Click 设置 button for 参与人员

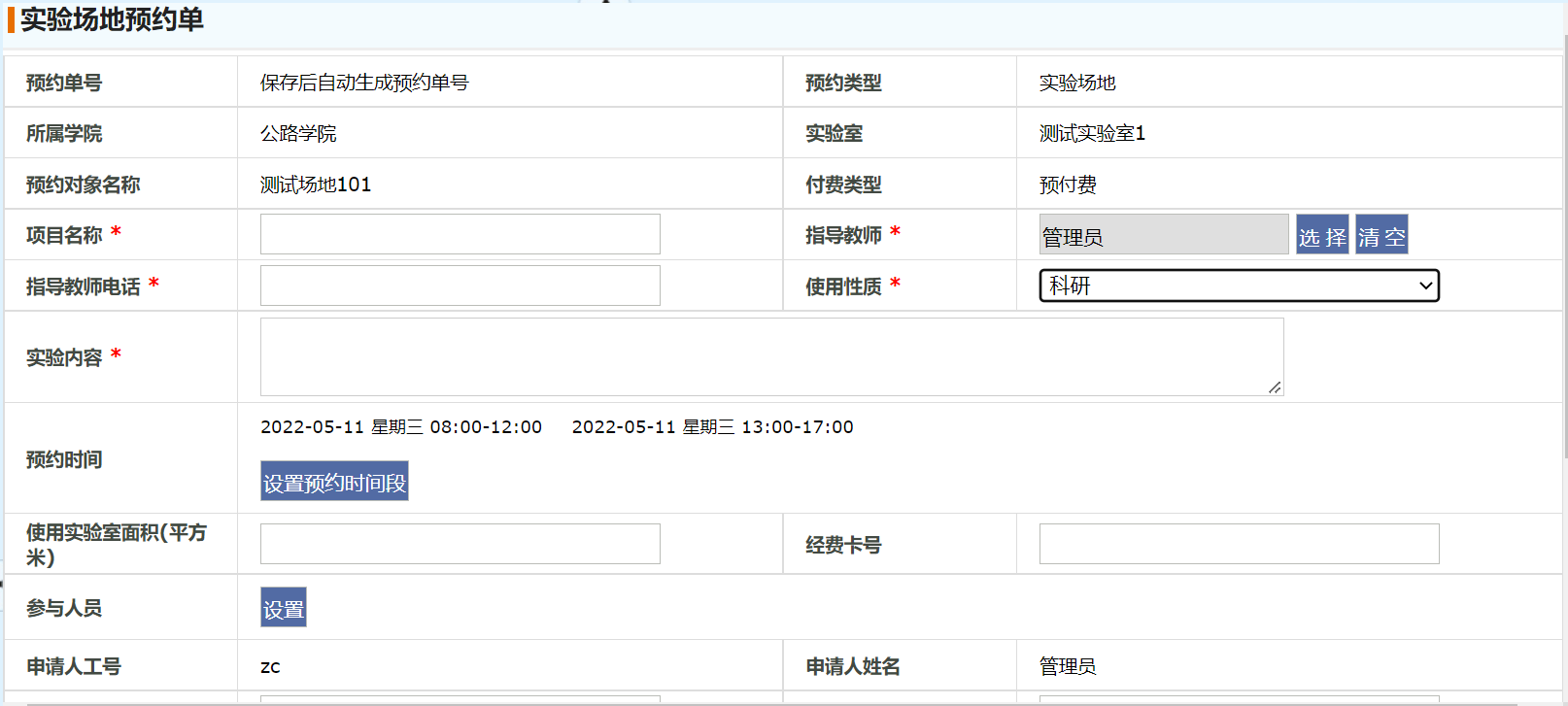tap(284, 608)
